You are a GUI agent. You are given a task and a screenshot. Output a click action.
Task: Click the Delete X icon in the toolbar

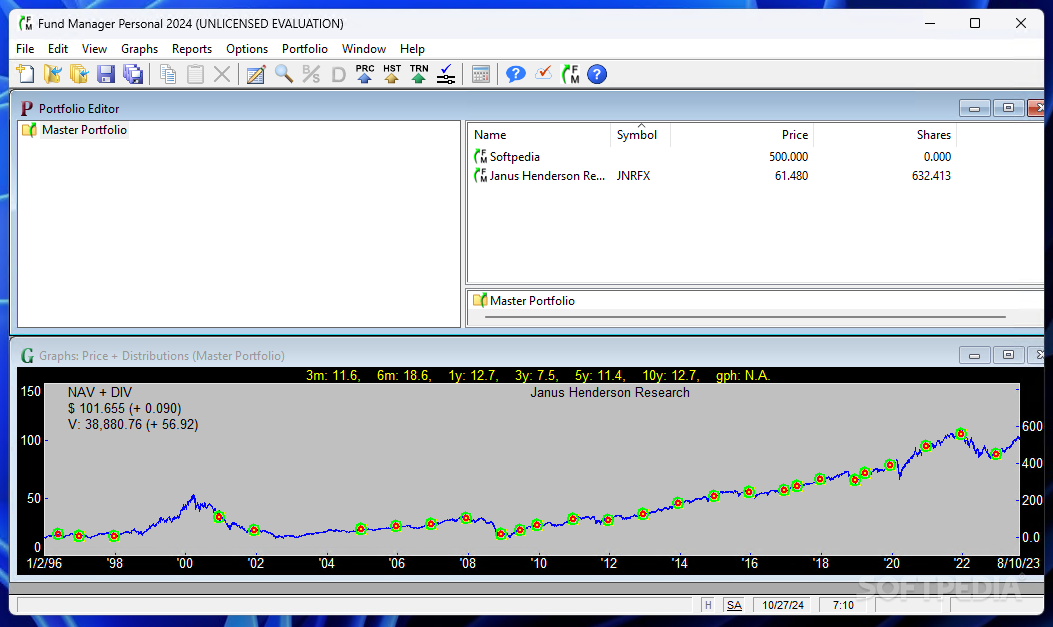pyautogui.click(x=222, y=74)
